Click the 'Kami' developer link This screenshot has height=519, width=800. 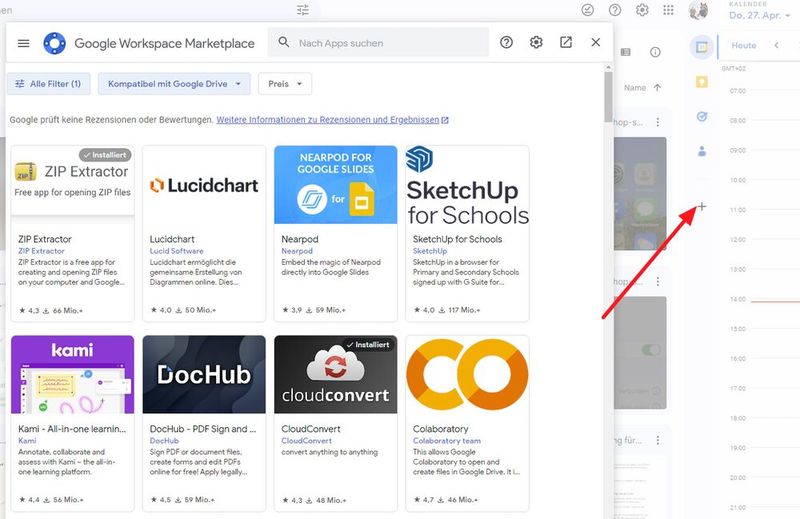[x=27, y=441]
